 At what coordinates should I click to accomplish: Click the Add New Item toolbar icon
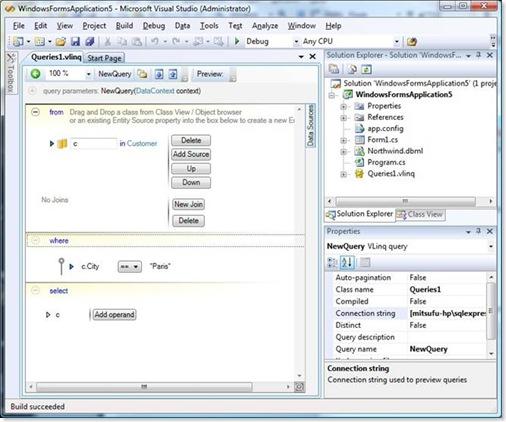(39, 41)
